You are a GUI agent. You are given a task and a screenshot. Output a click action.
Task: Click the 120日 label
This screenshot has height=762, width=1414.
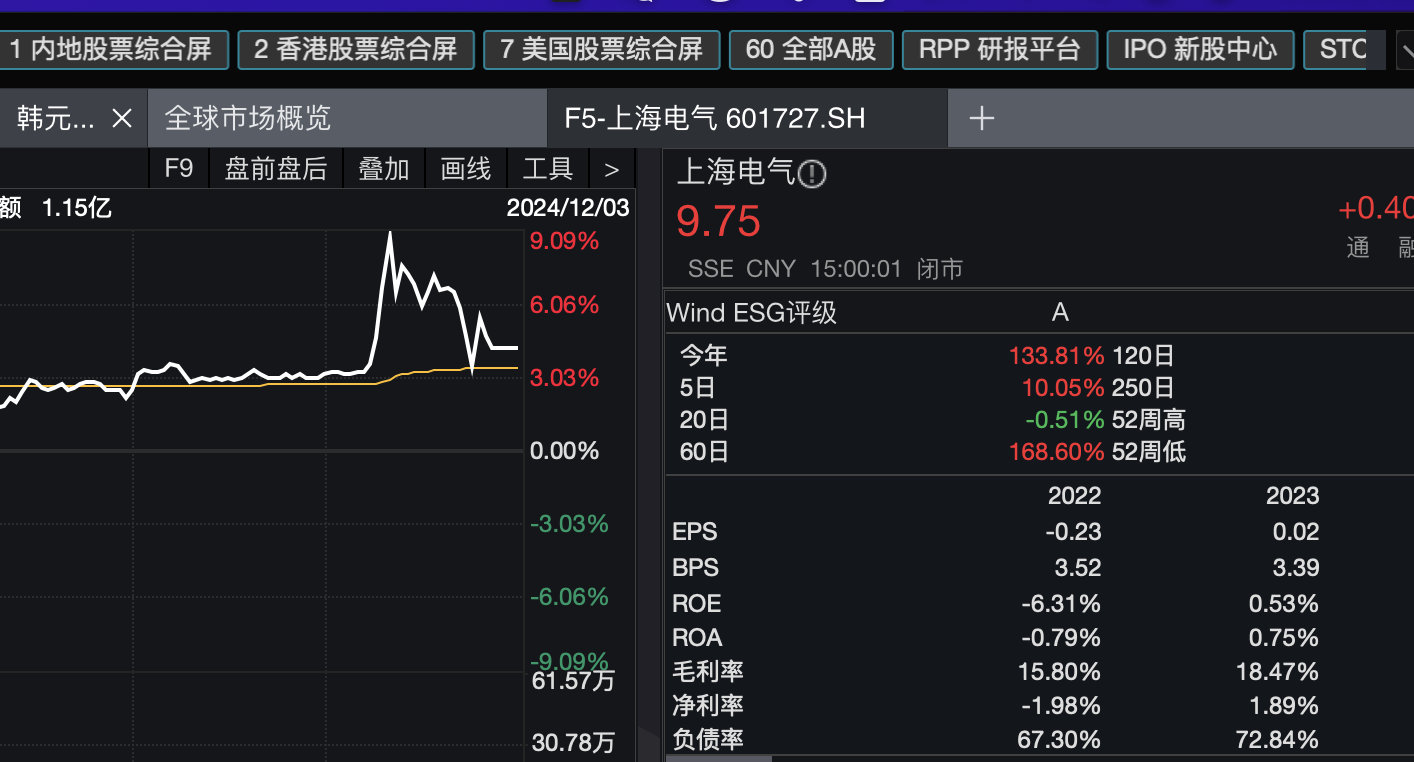[x=1143, y=356]
